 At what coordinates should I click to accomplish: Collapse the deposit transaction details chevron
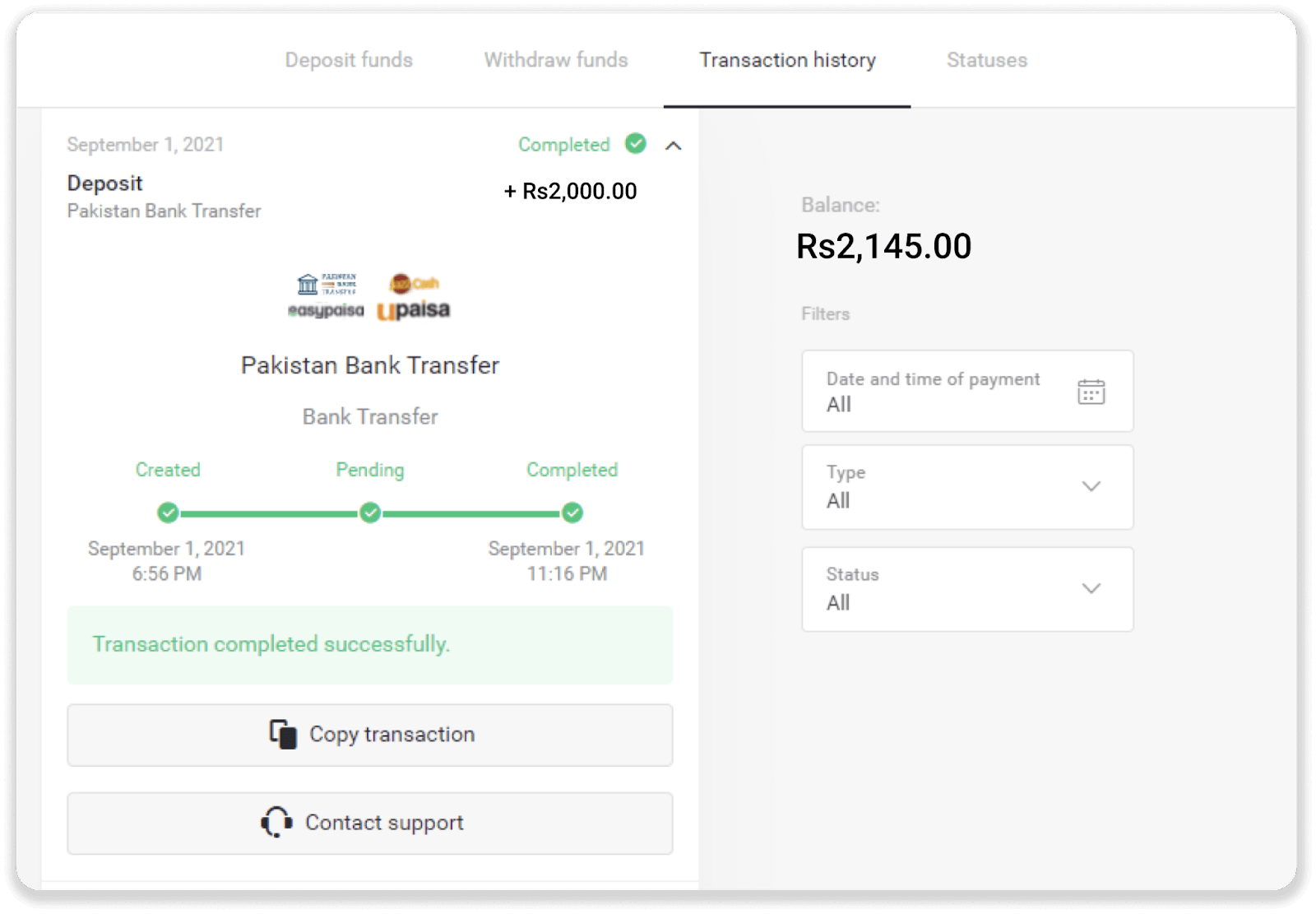(x=673, y=146)
